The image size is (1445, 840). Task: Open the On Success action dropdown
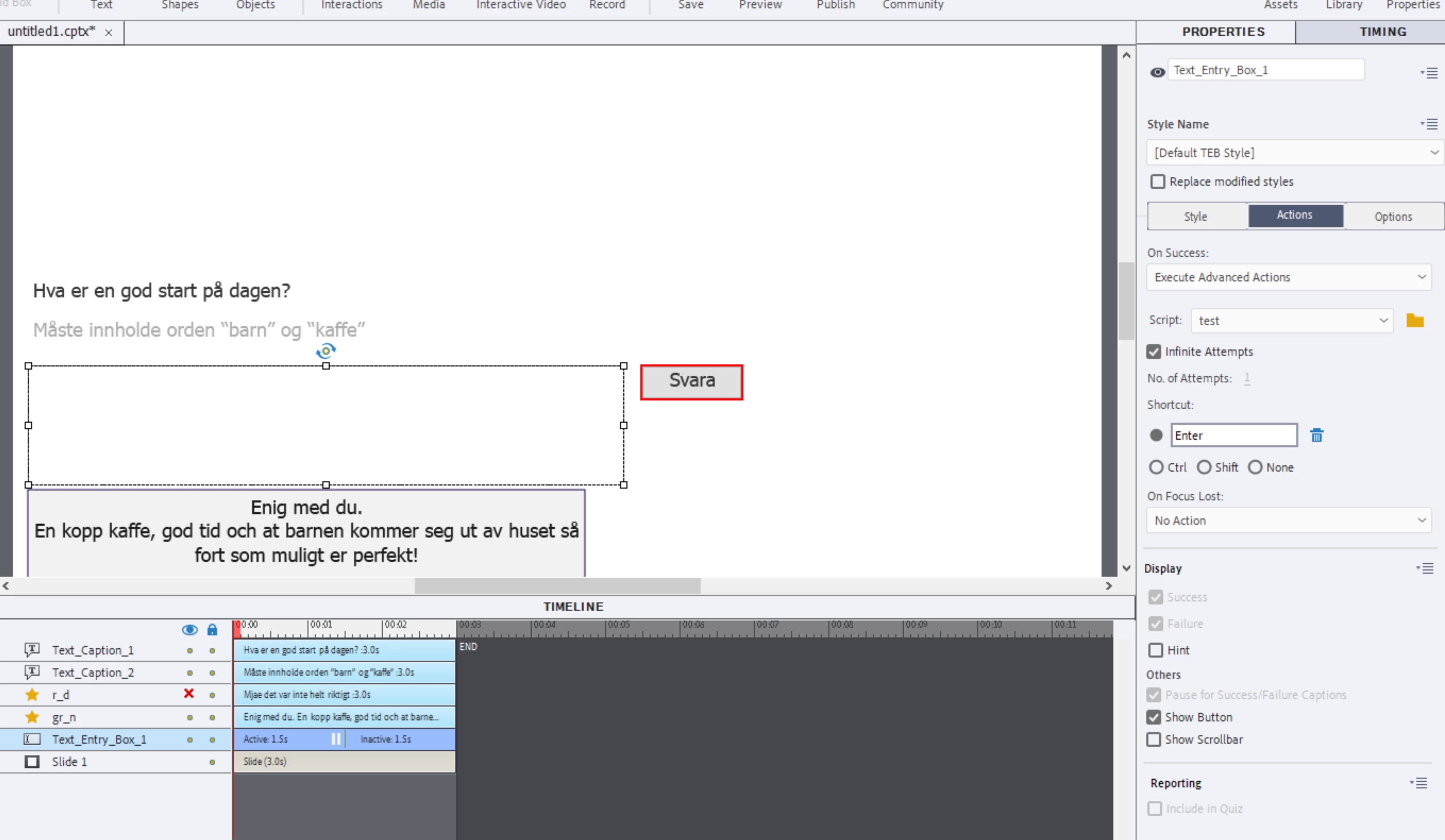tap(1288, 277)
